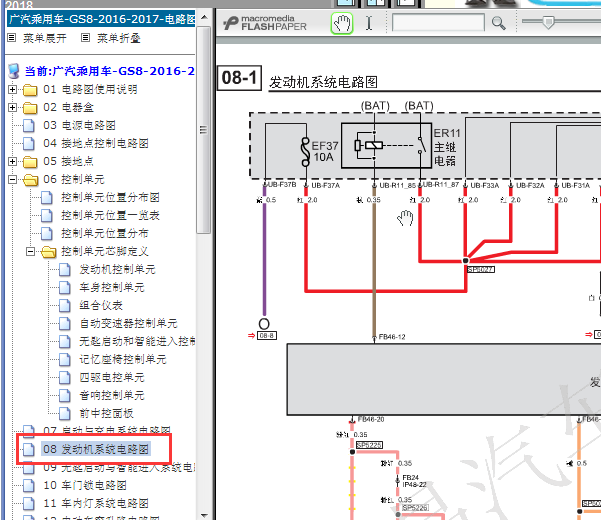Click the page icon of 组合仪表
This screenshot has width=601, height=520.
65,306
